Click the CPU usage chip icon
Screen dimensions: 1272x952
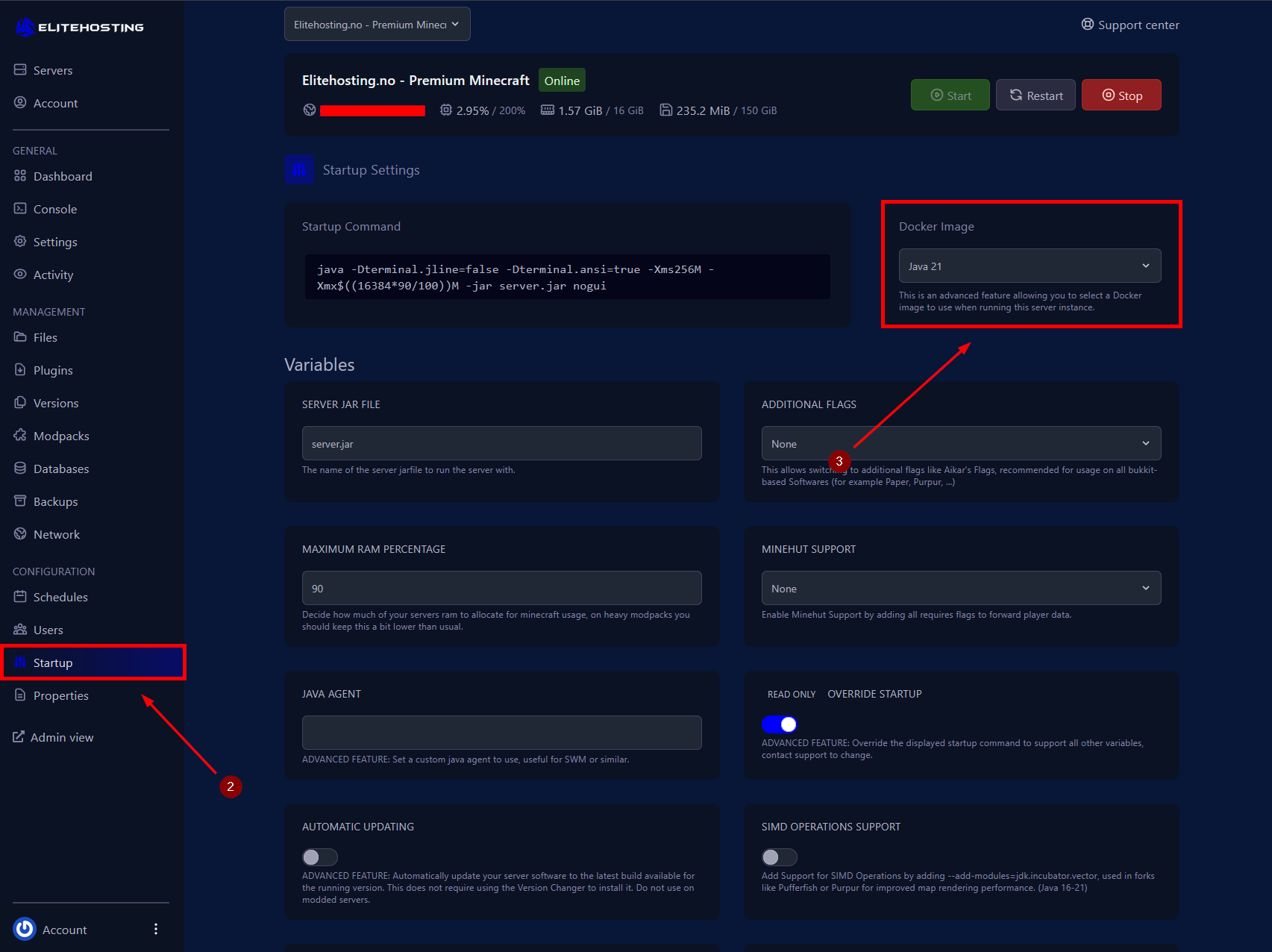click(x=446, y=110)
